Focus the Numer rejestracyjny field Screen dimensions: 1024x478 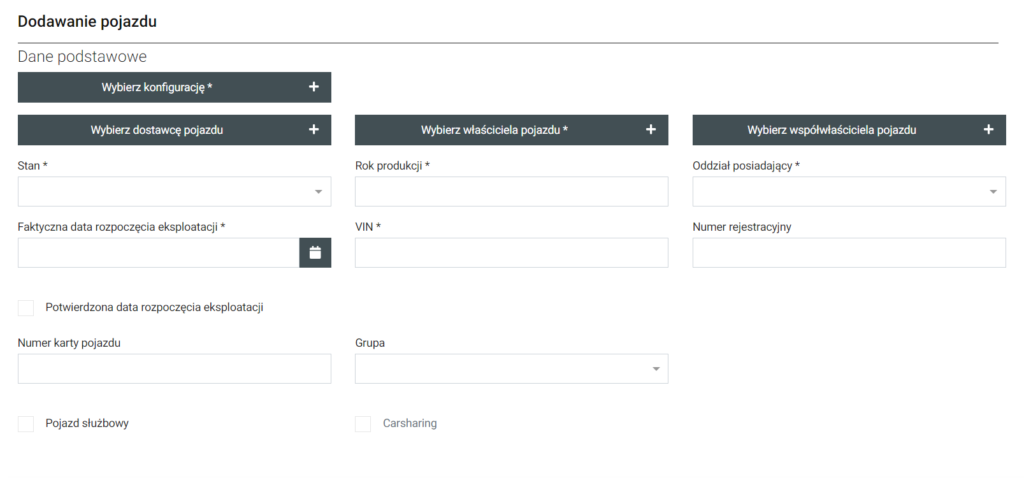[849, 253]
